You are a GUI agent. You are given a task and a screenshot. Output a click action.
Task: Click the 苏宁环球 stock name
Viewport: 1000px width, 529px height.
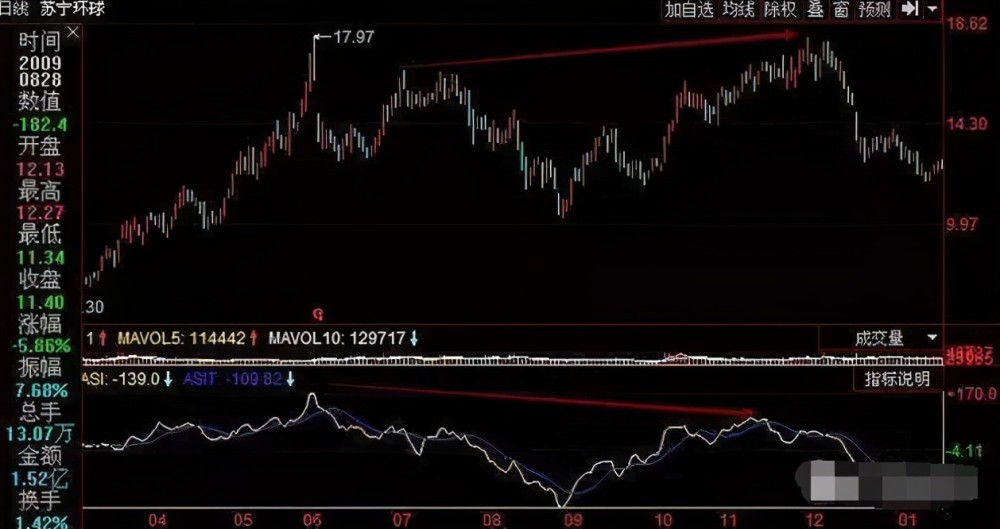[72, 8]
